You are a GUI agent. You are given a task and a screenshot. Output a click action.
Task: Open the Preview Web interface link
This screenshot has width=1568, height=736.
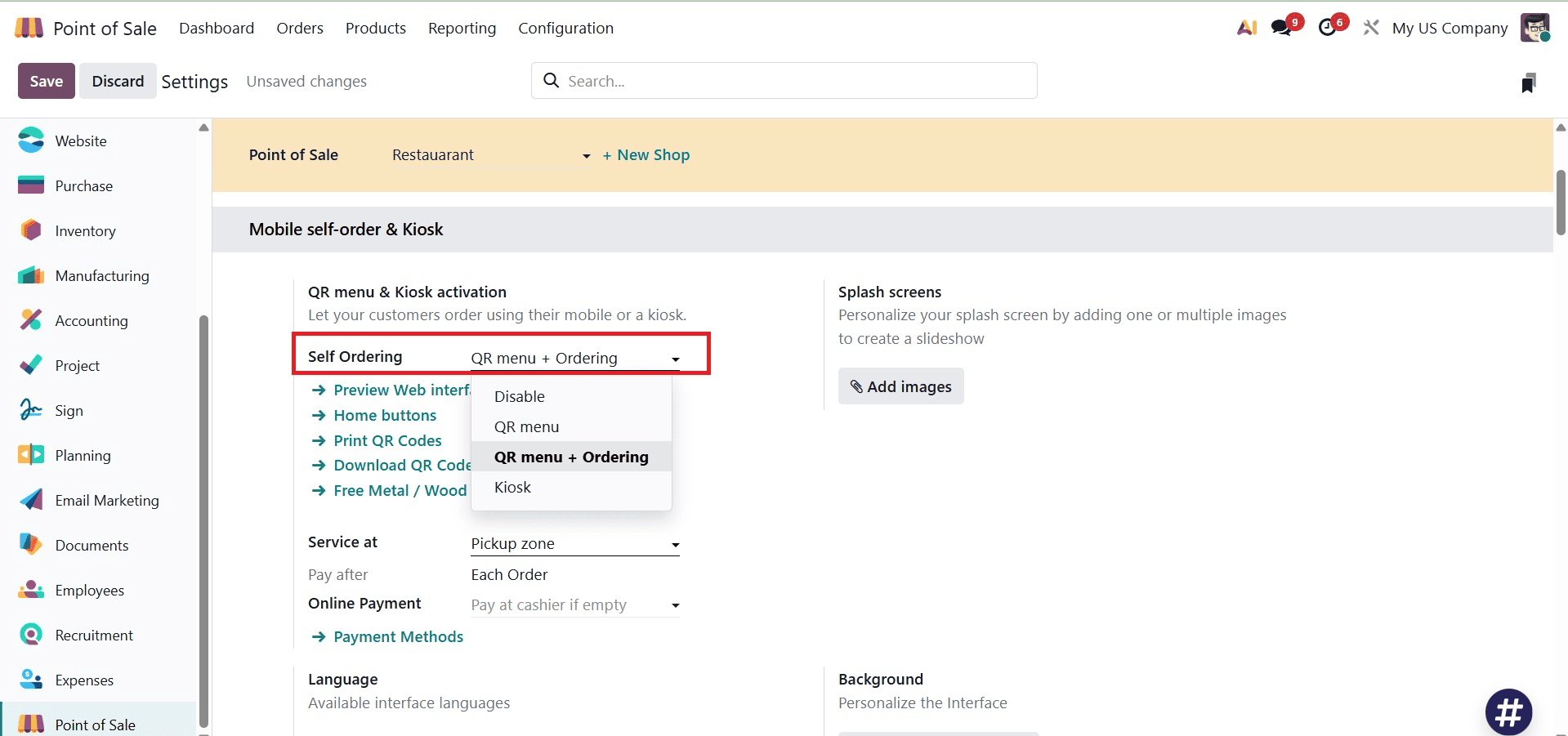pyautogui.click(x=391, y=390)
